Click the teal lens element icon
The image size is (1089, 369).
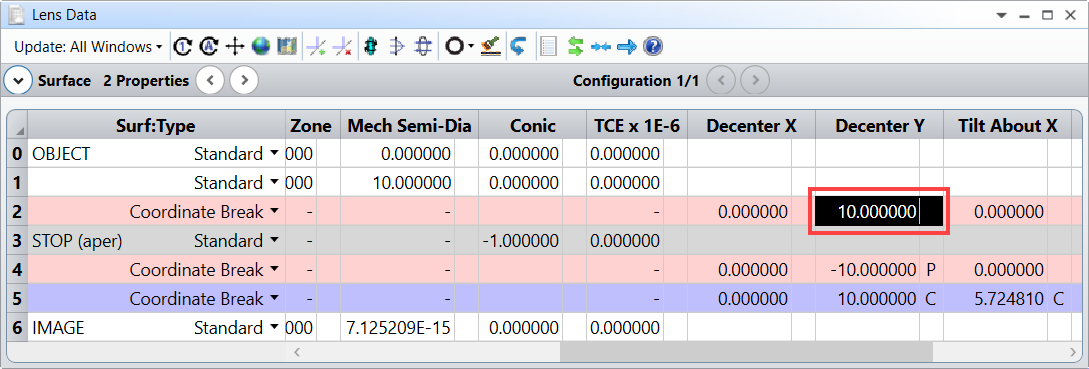click(372, 47)
